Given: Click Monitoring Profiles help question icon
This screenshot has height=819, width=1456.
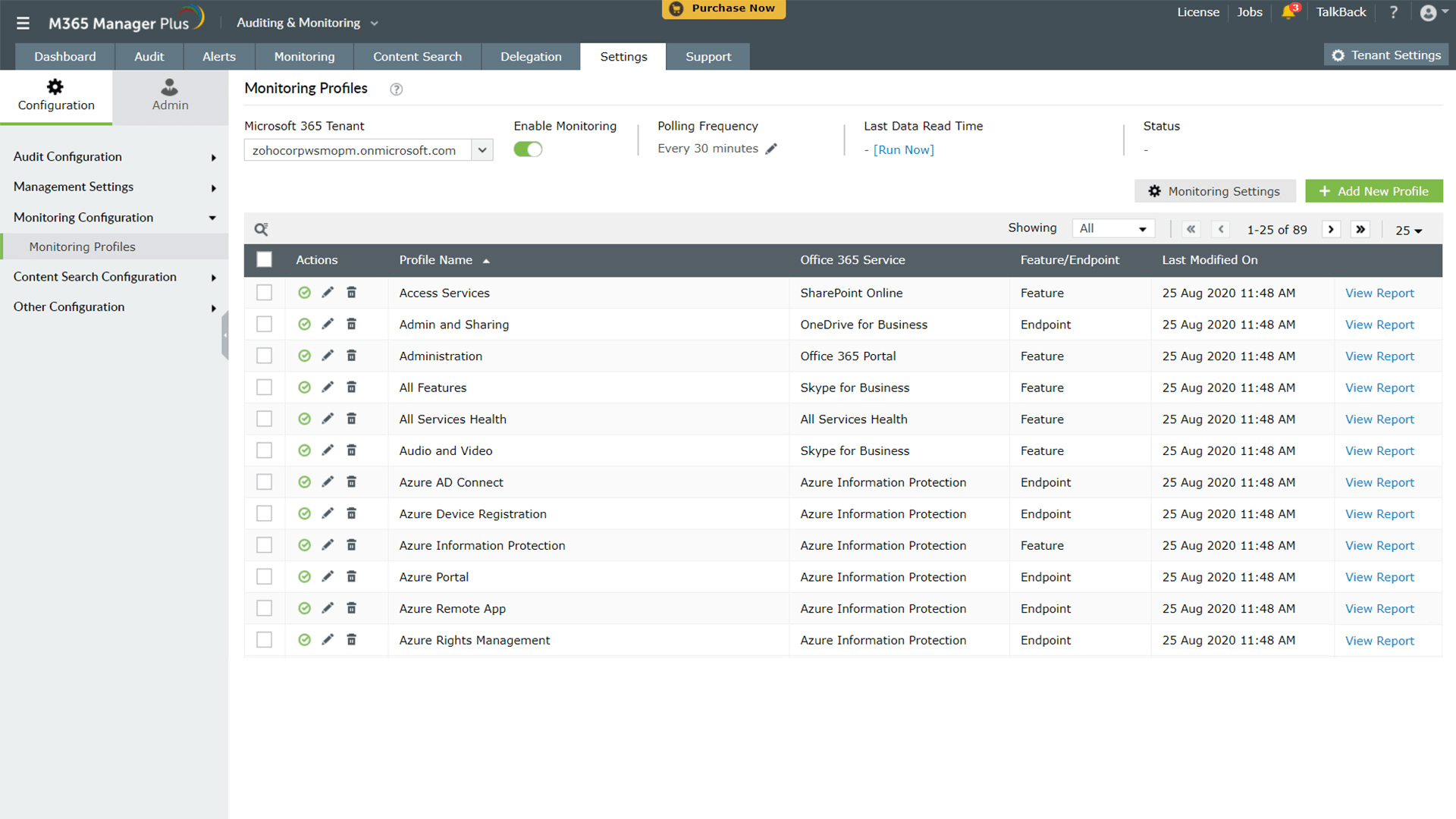Looking at the screenshot, I should pyautogui.click(x=396, y=89).
